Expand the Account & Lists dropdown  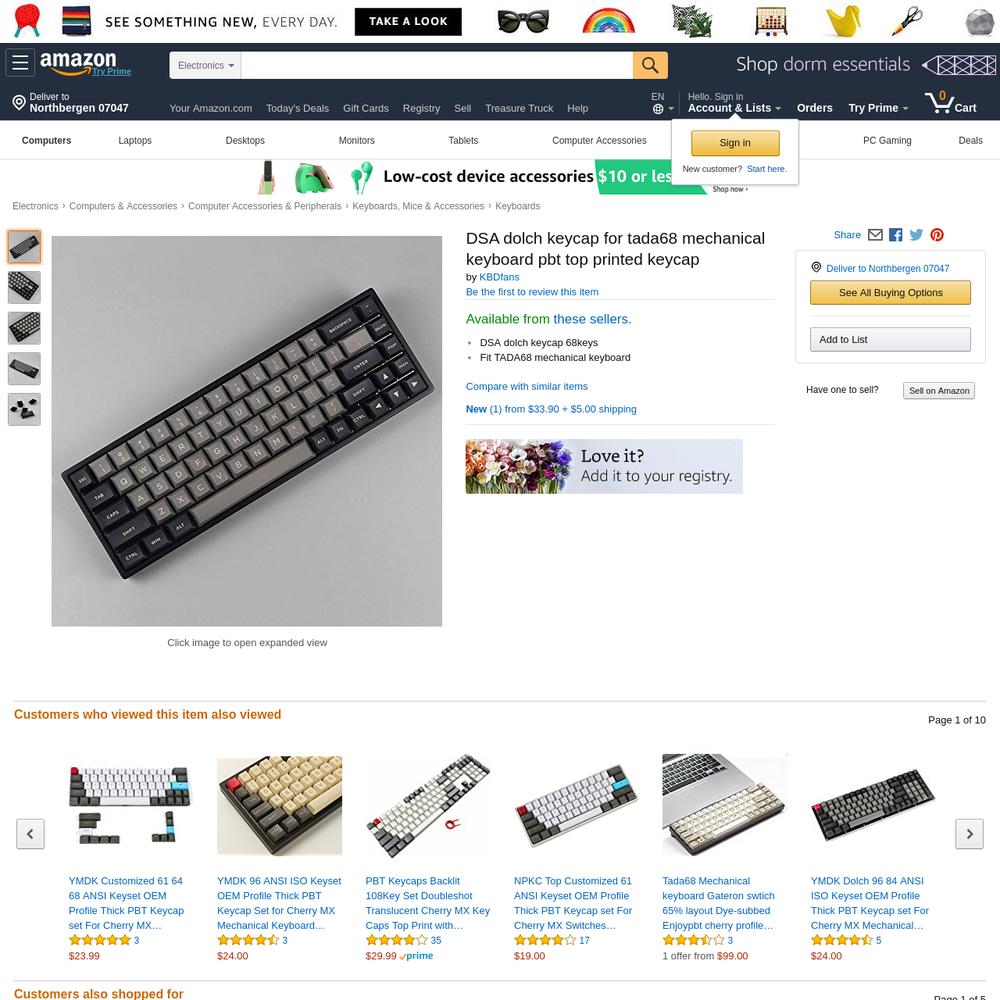click(733, 108)
